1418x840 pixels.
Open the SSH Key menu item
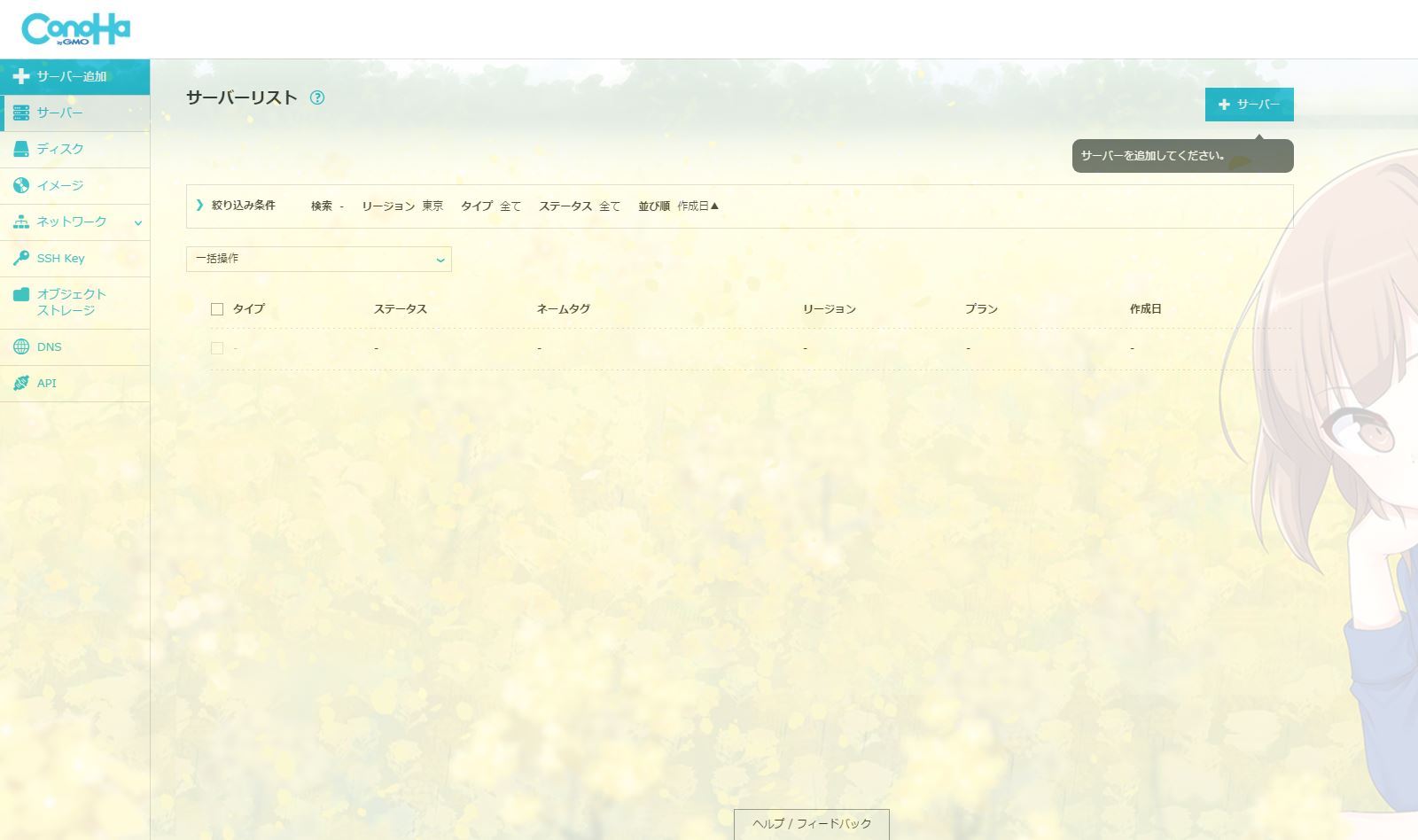click(74, 259)
